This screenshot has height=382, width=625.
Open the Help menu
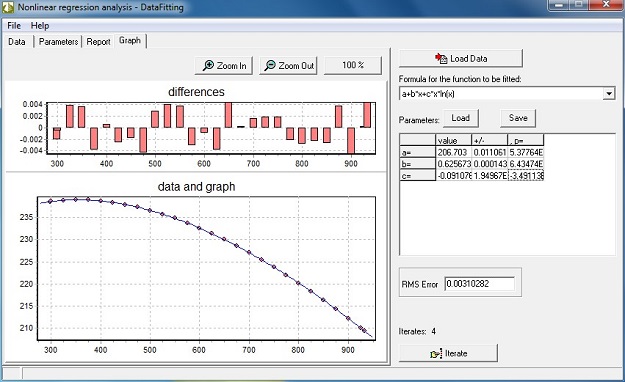pyautogui.click(x=40, y=26)
